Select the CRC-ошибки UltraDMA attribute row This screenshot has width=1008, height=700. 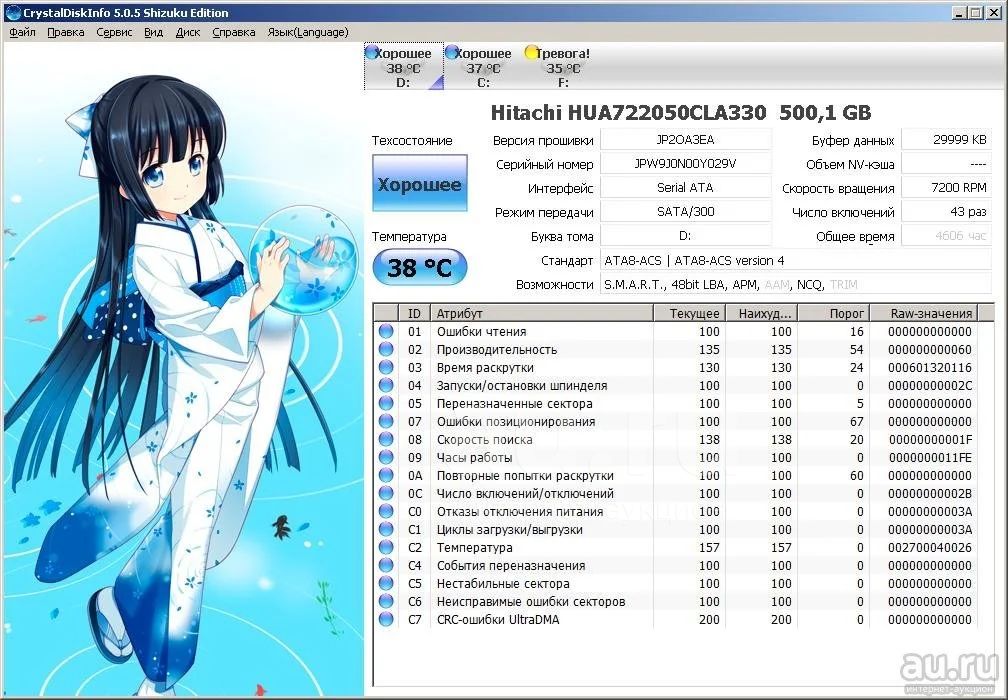pyautogui.click(x=676, y=619)
